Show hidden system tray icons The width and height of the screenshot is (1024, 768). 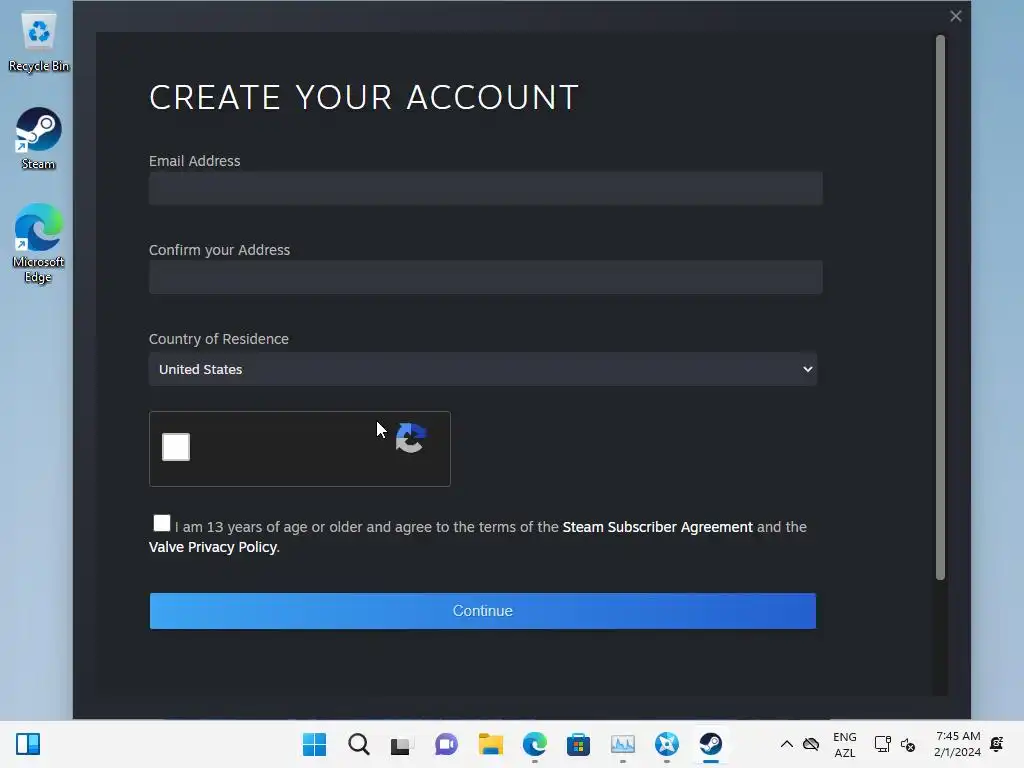coord(787,744)
